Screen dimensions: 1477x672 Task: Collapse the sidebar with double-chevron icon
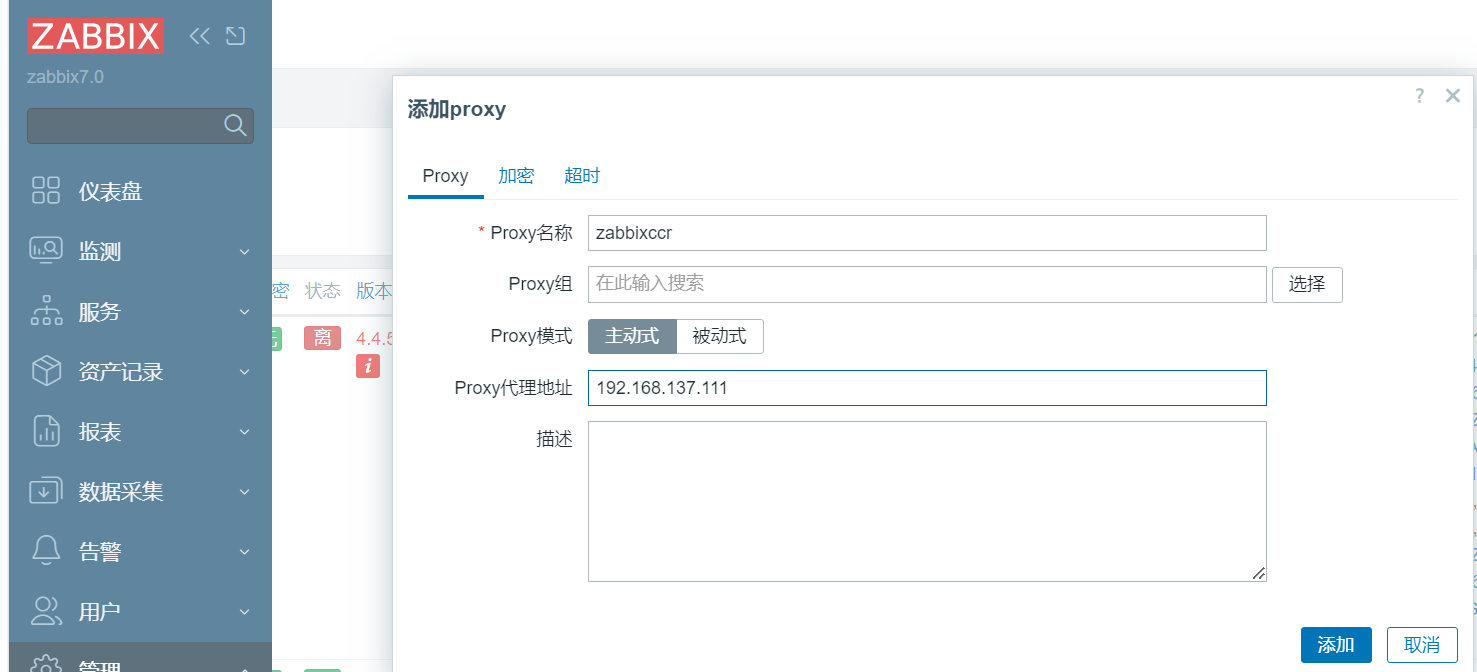200,36
